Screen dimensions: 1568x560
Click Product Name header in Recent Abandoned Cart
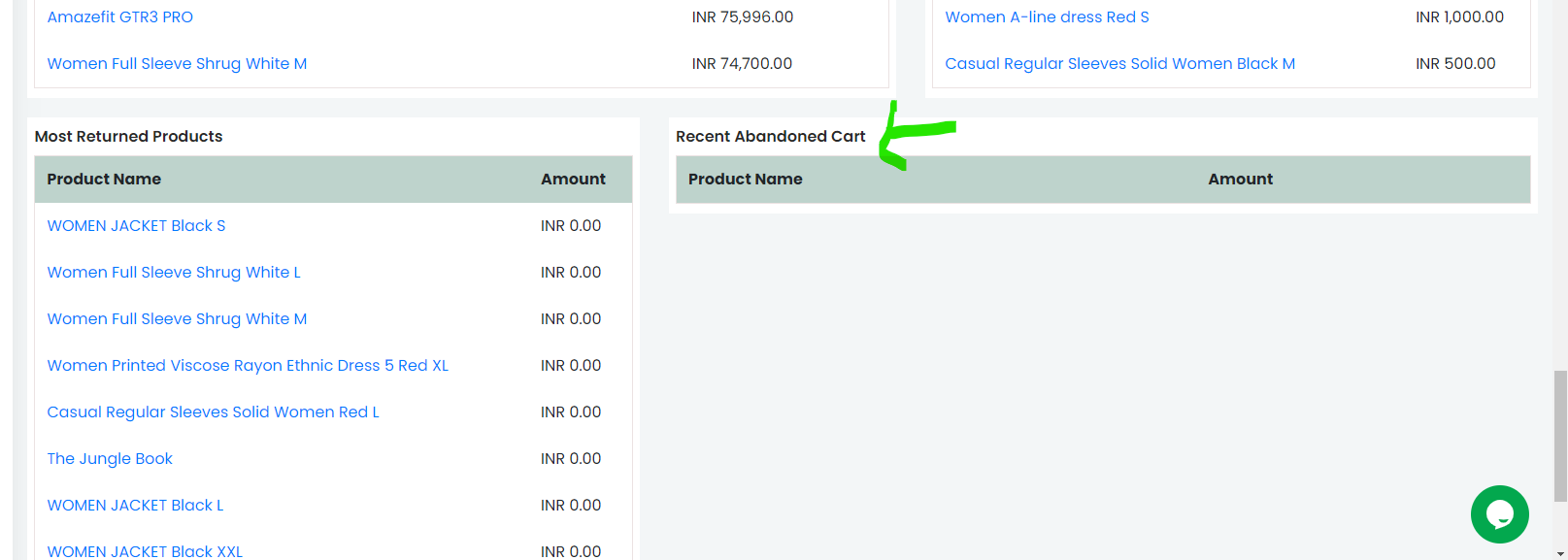click(x=745, y=180)
